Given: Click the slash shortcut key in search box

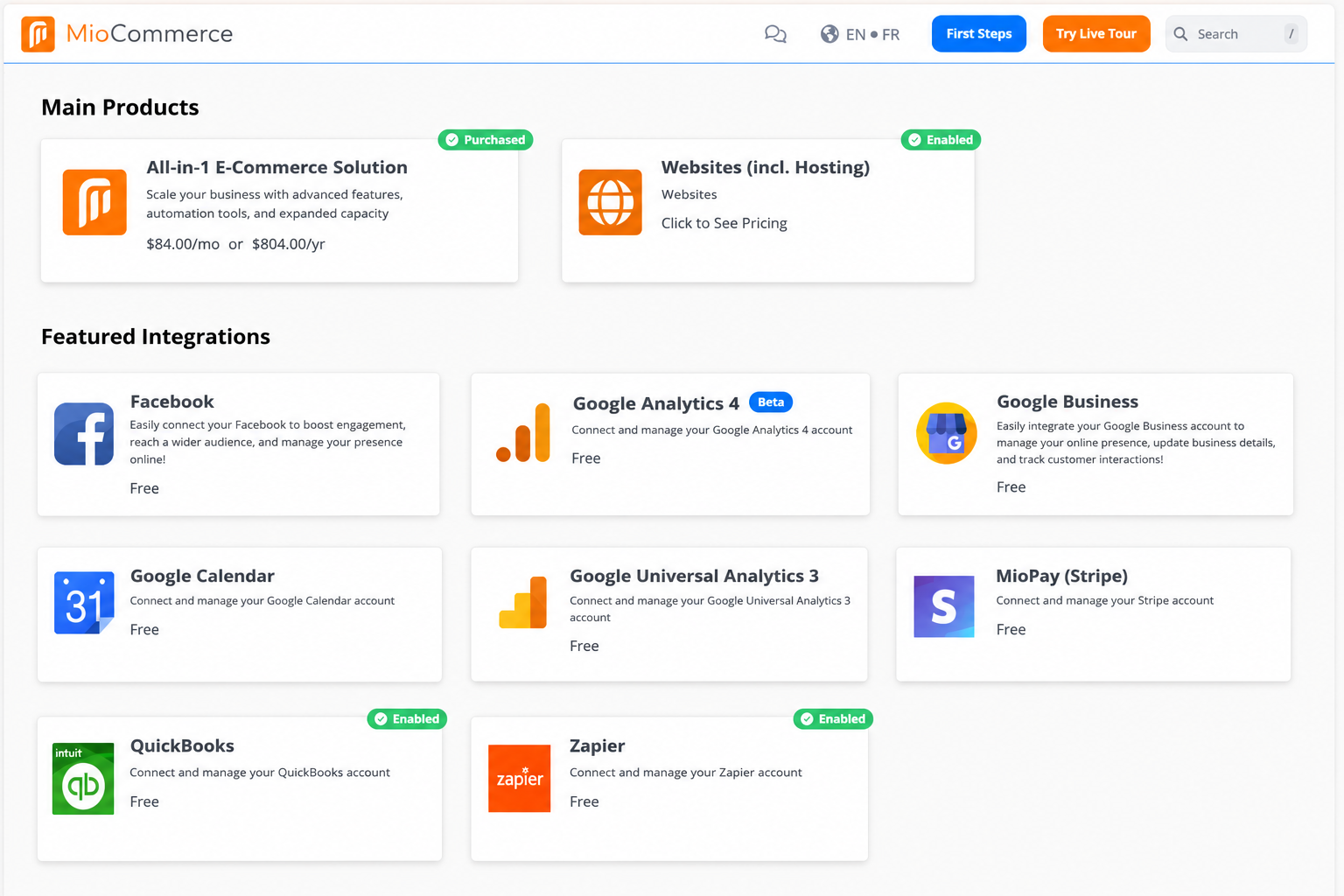Looking at the screenshot, I should pyautogui.click(x=1291, y=34).
